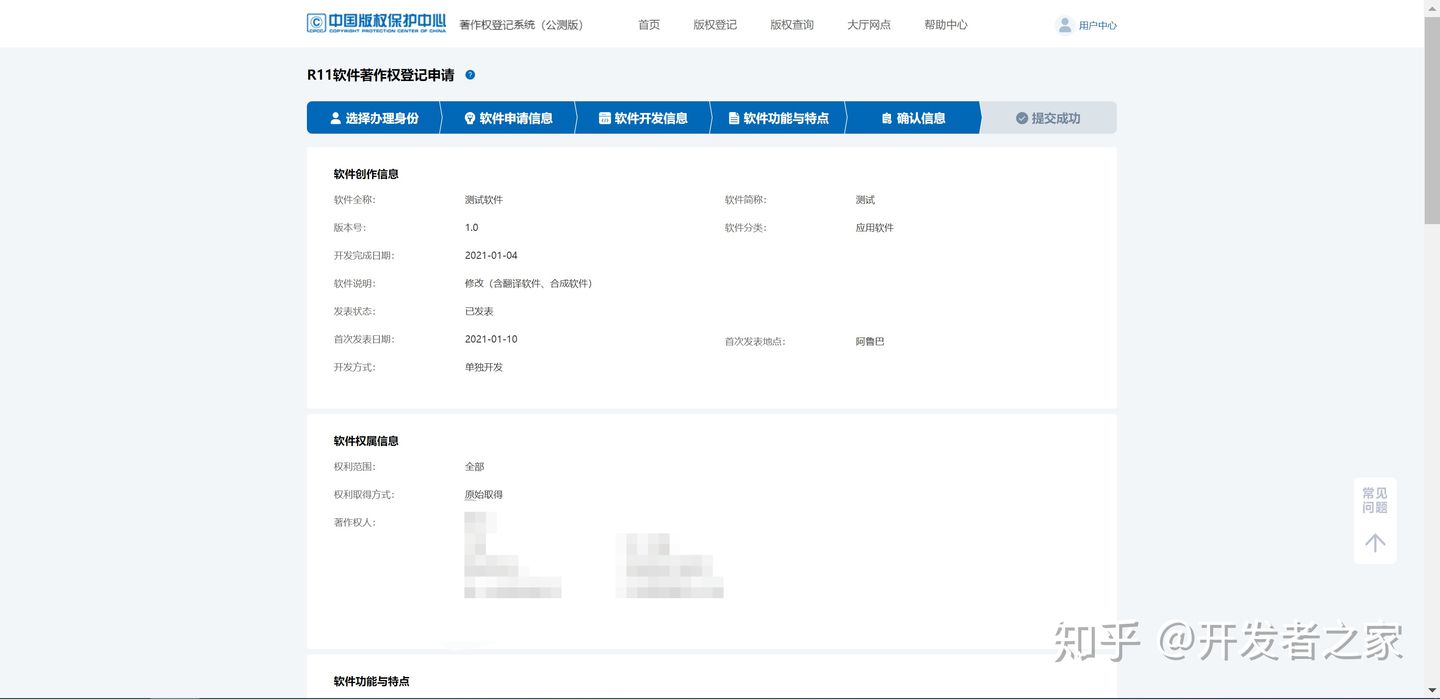The height and width of the screenshot is (699, 1440).
Task: Click the clipboard icon in 确认信息 step
Action: point(886,118)
